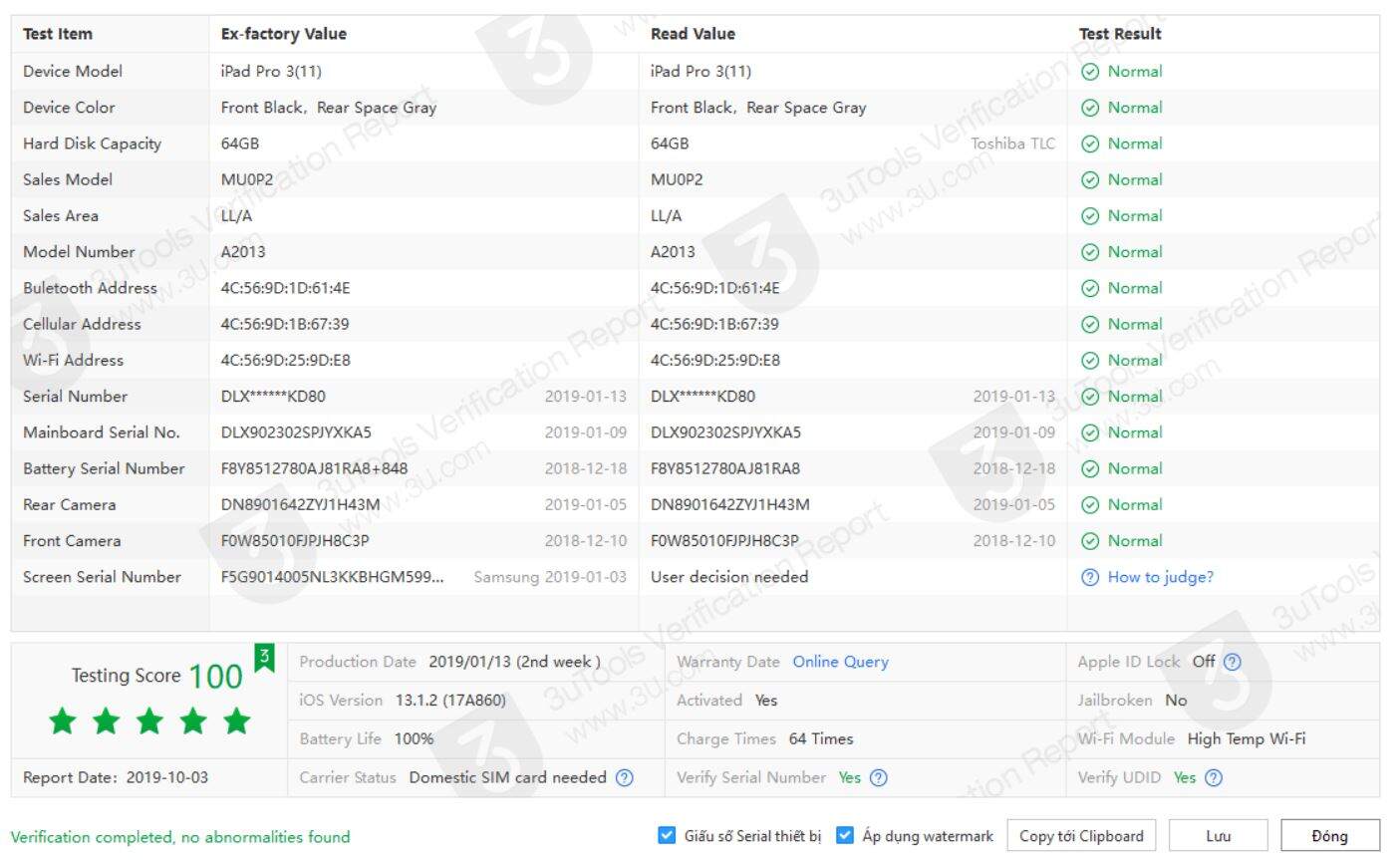Click Normal check icon for Front Camera
This screenshot has height=860, width=1400.
[x=1090, y=541]
